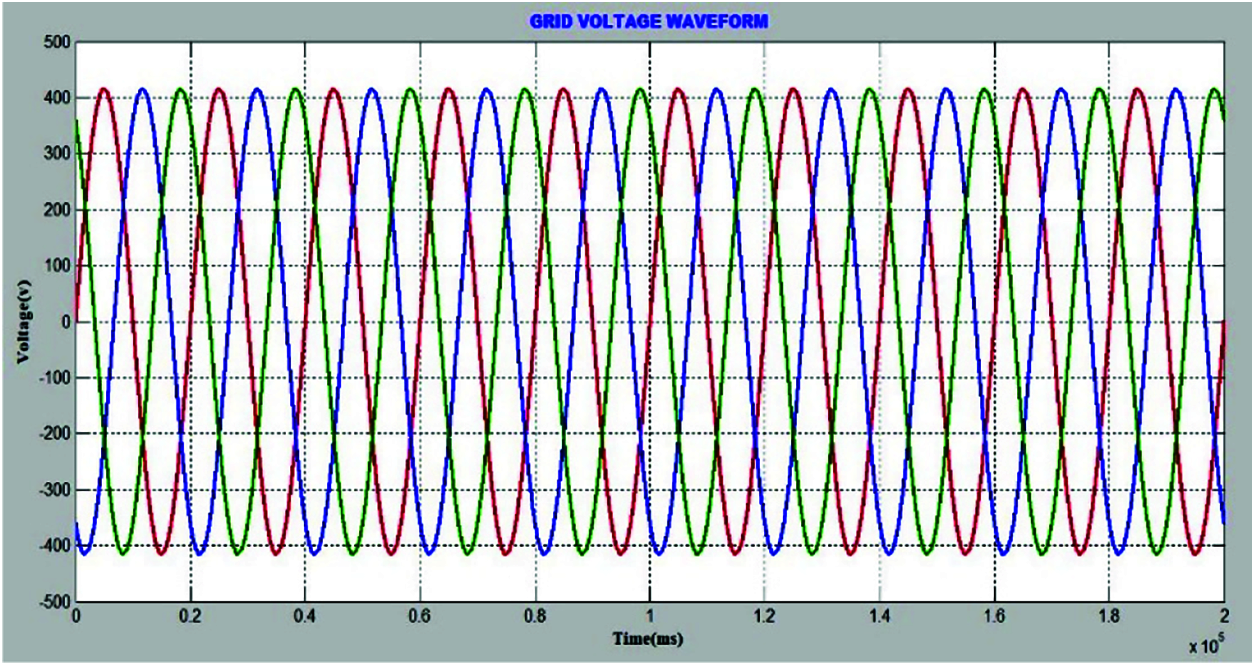Select the 100 y-axis tick label

[x=54, y=266]
